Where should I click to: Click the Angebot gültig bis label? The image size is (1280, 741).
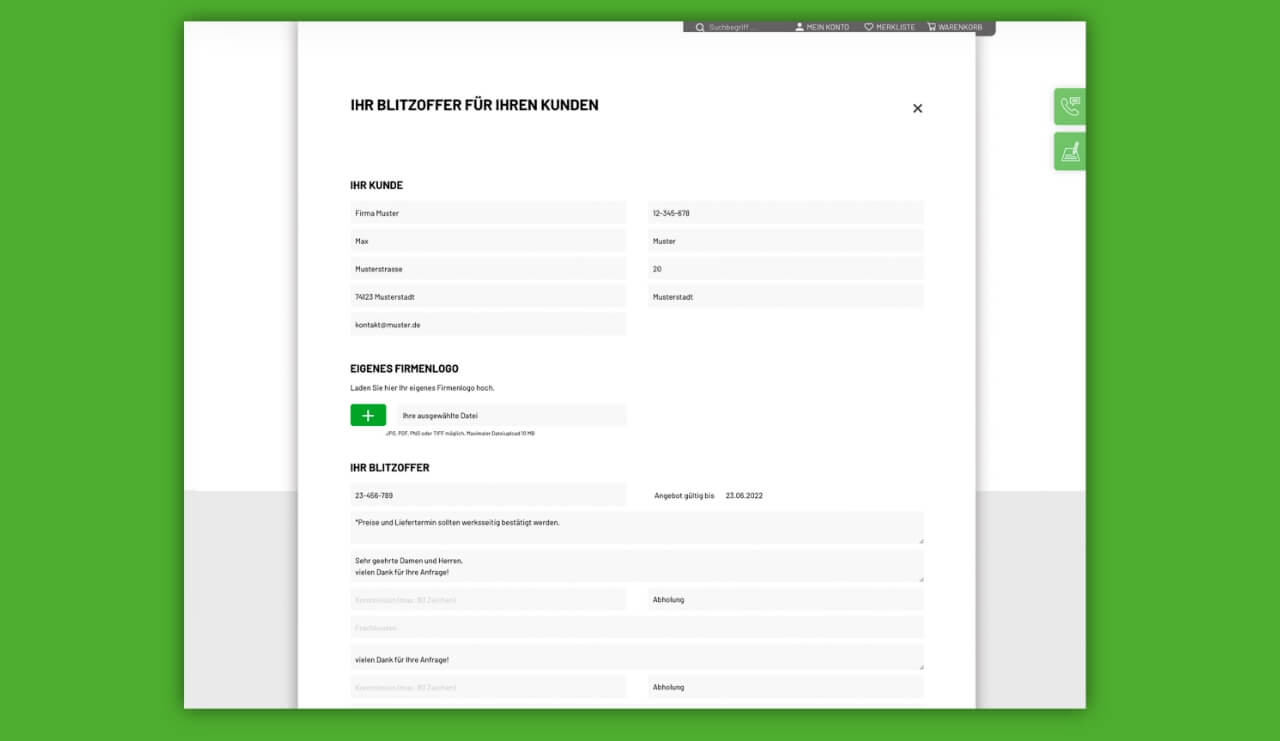tap(684, 495)
